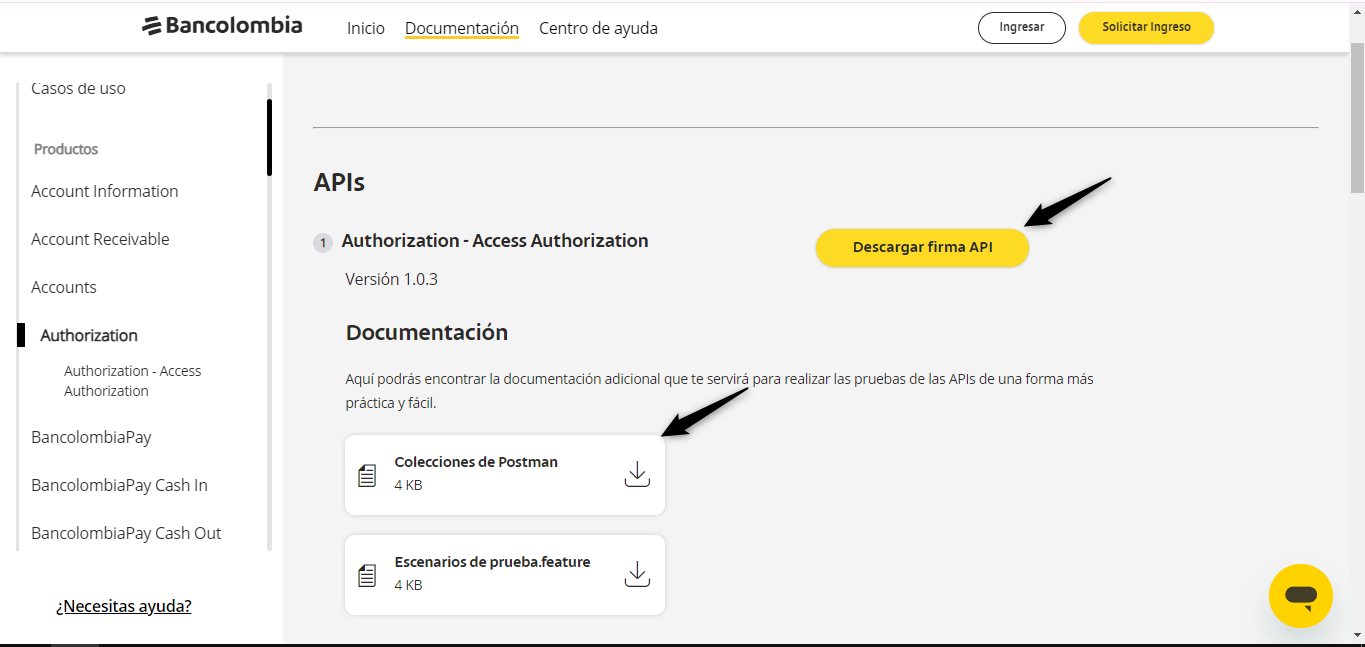This screenshot has width=1365, height=647.
Task: Click the Ingresar button
Action: pyautogui.click(x=1021, y=28)
